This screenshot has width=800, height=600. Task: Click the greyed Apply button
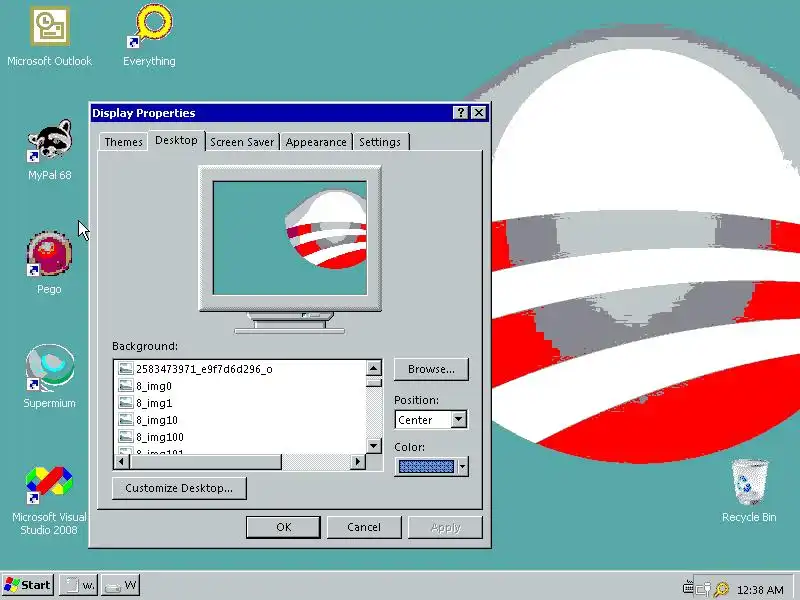[x=445, y=527]
